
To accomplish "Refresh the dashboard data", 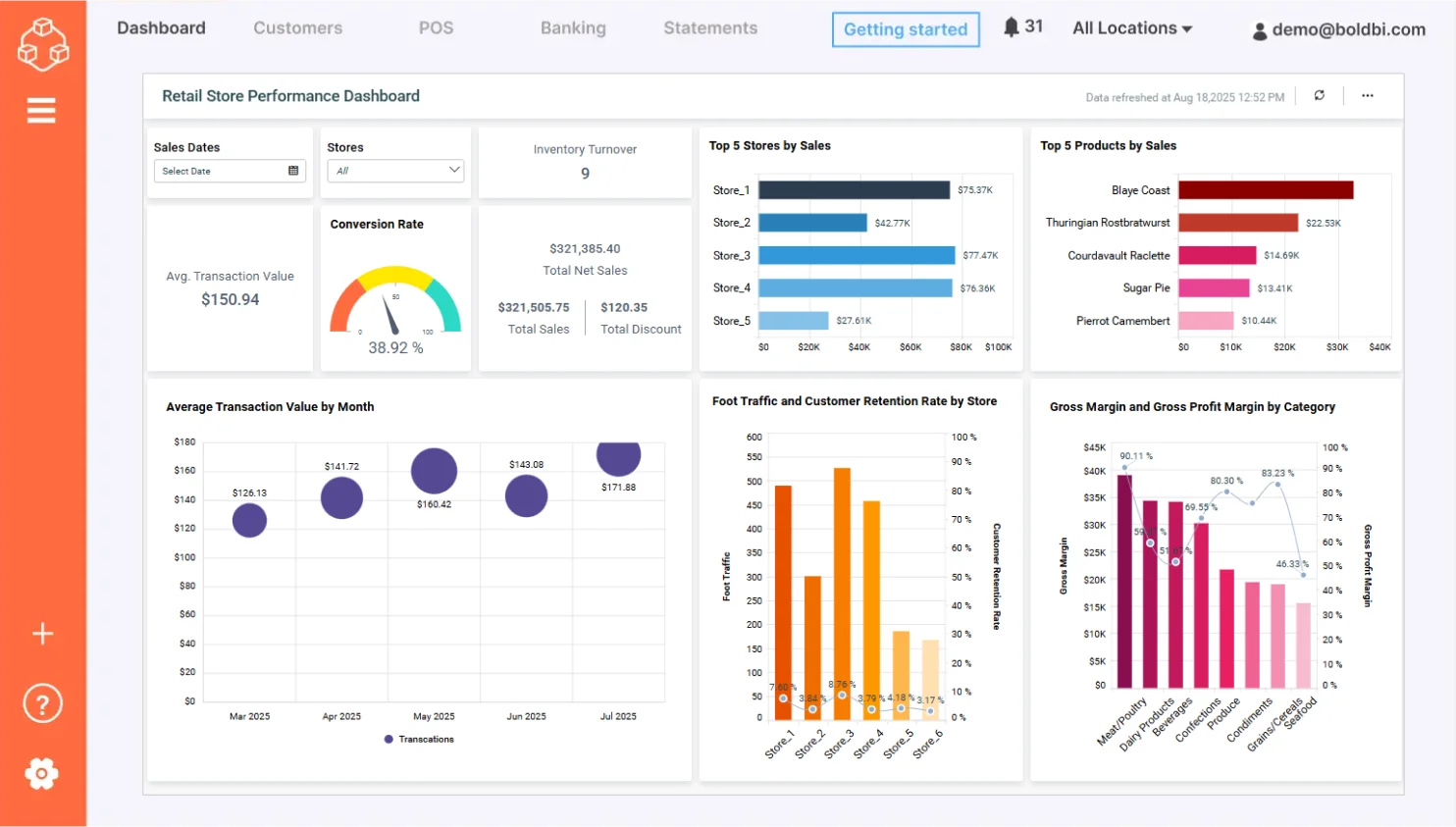I will (x=1319, y=95).
